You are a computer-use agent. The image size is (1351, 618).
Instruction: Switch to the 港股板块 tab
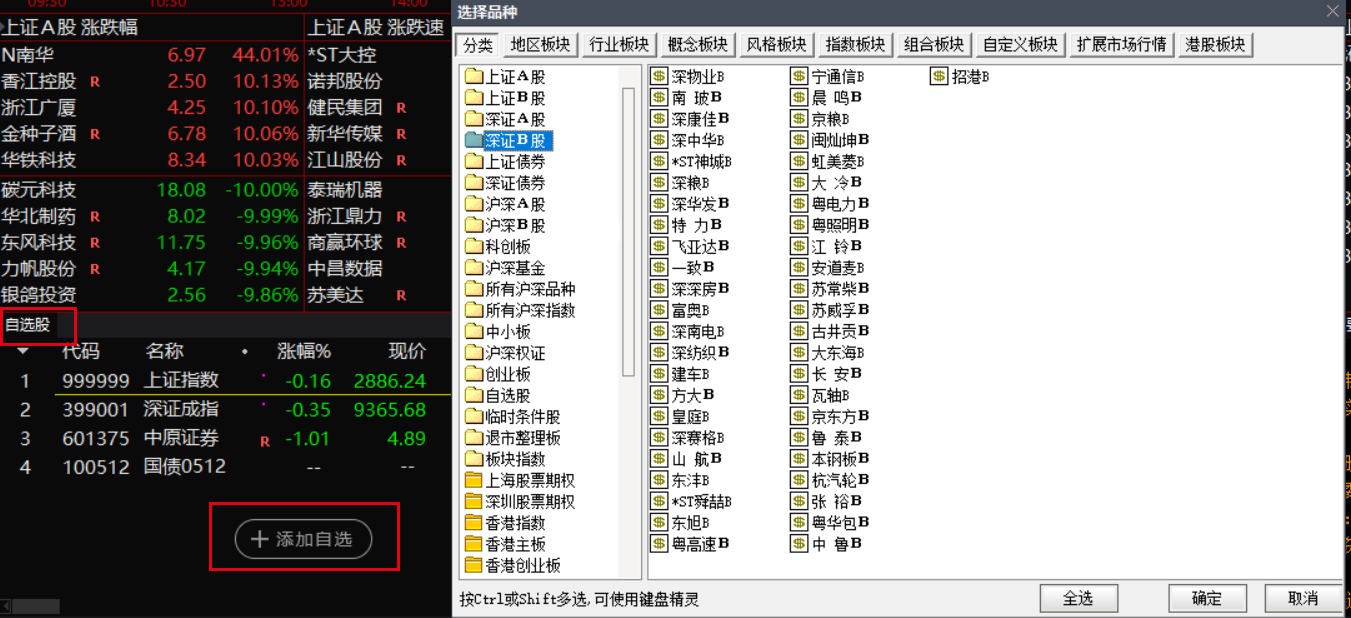[1216, 45]
